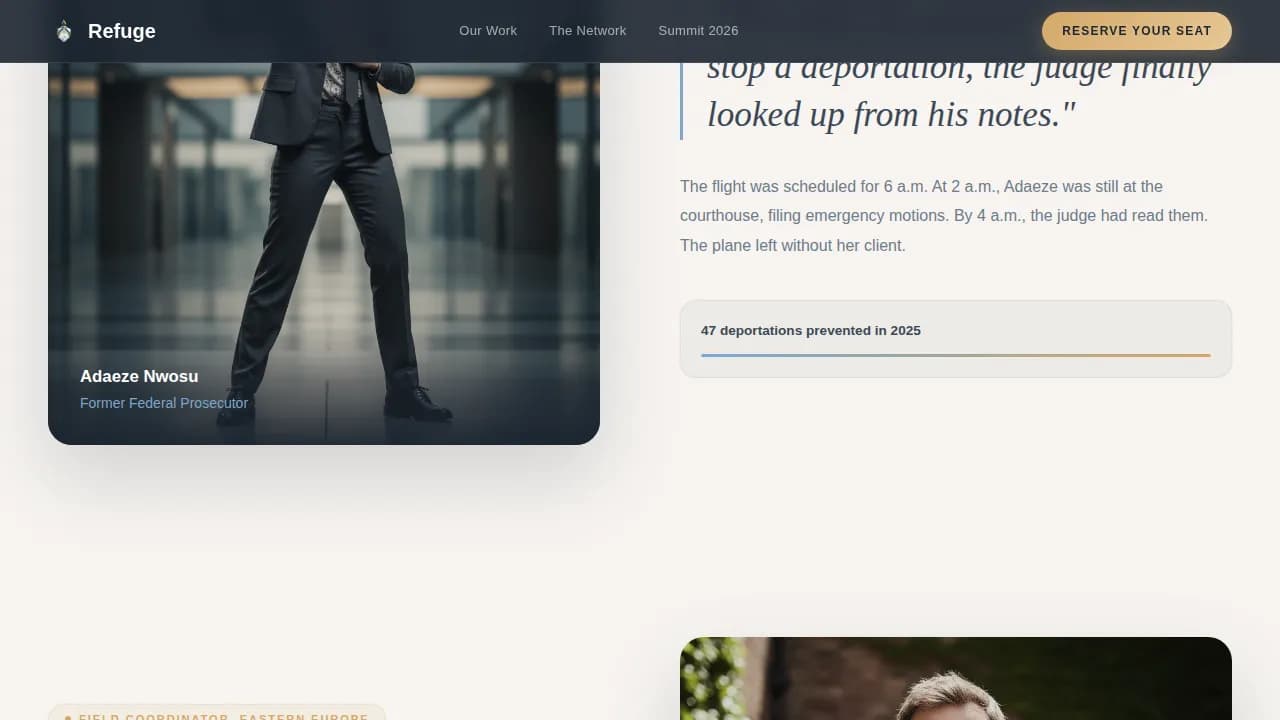Screen dimensions: 1280x720
Task: Open the Summit 2026 page
Action: point(698,31)
